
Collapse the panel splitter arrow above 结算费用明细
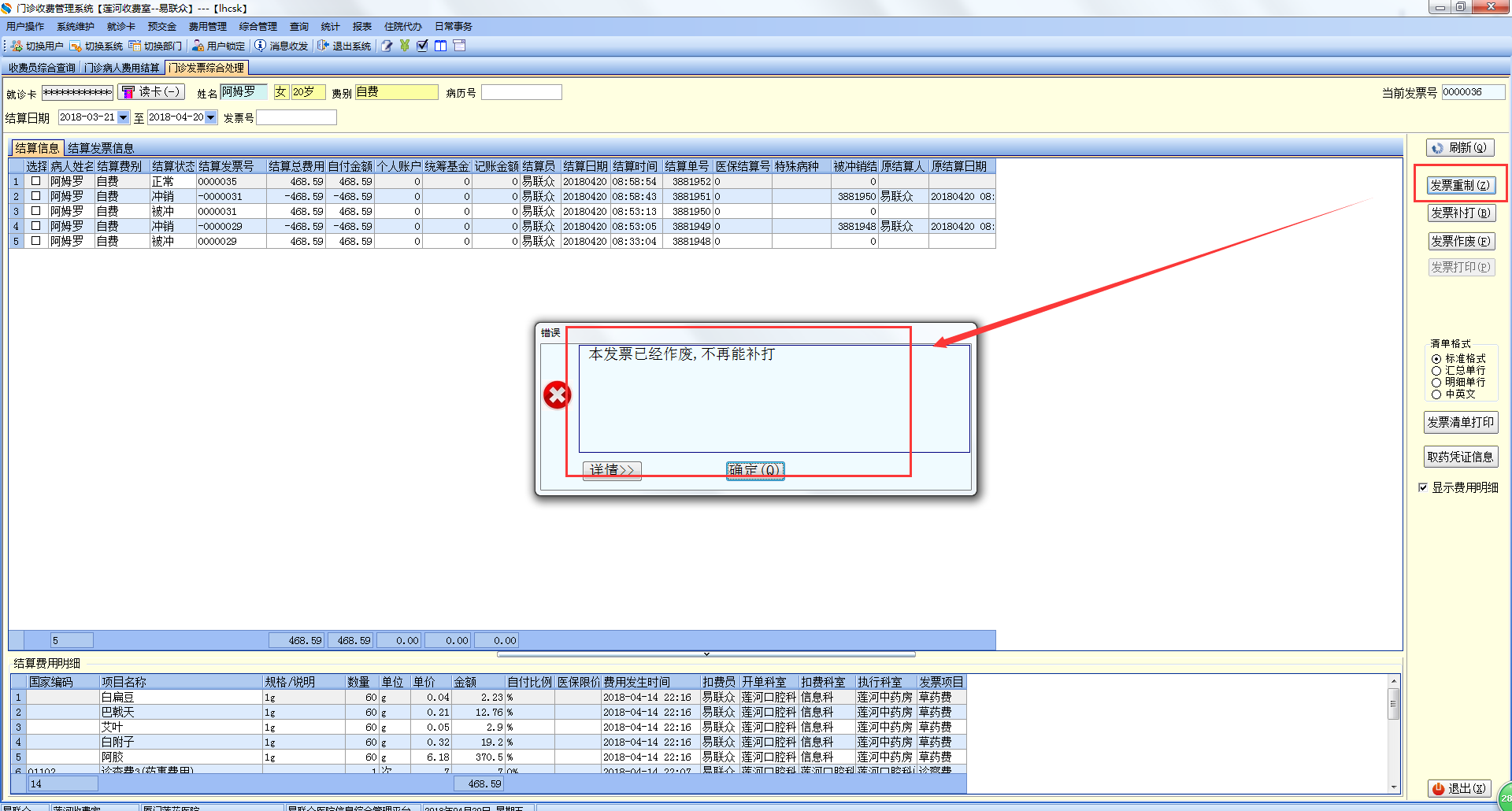tap(706, 654)
